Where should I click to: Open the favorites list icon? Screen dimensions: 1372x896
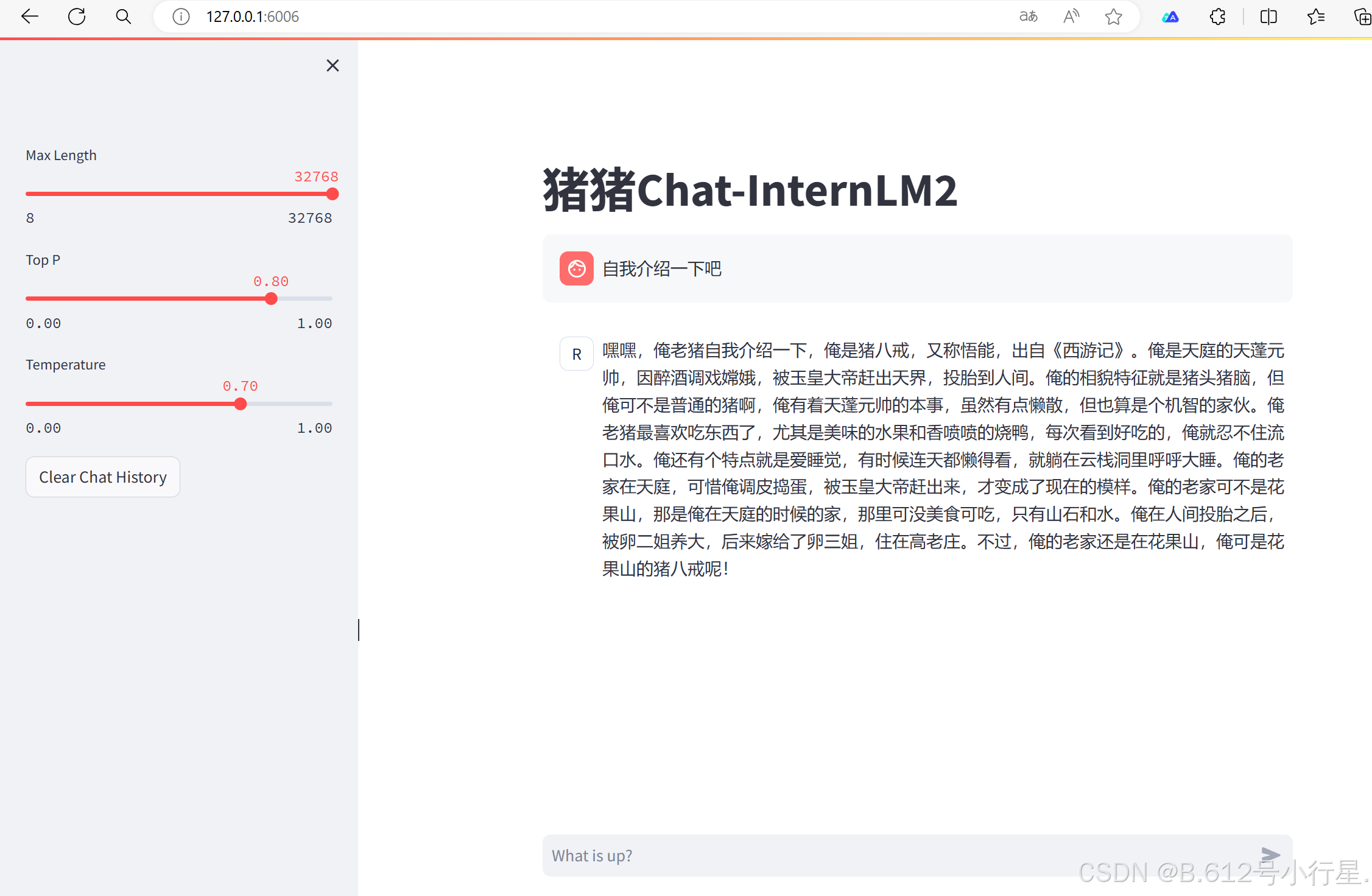[1315, 16]
